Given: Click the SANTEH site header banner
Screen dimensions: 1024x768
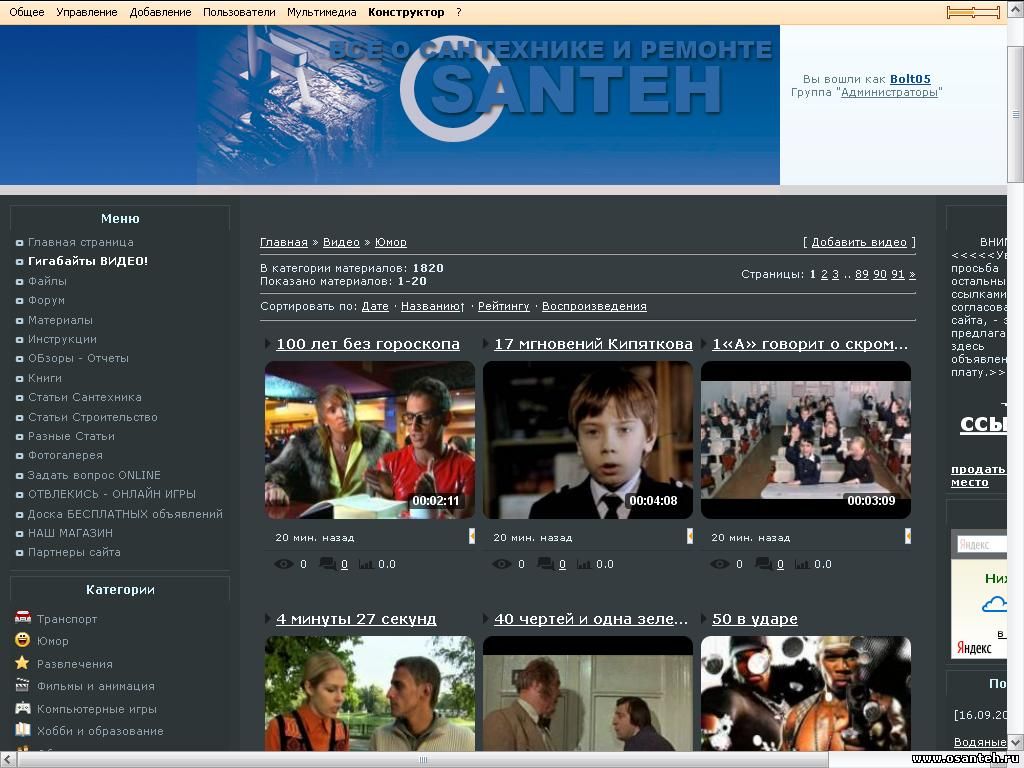Looking at the screenshot, I should [x=390, y=104].
